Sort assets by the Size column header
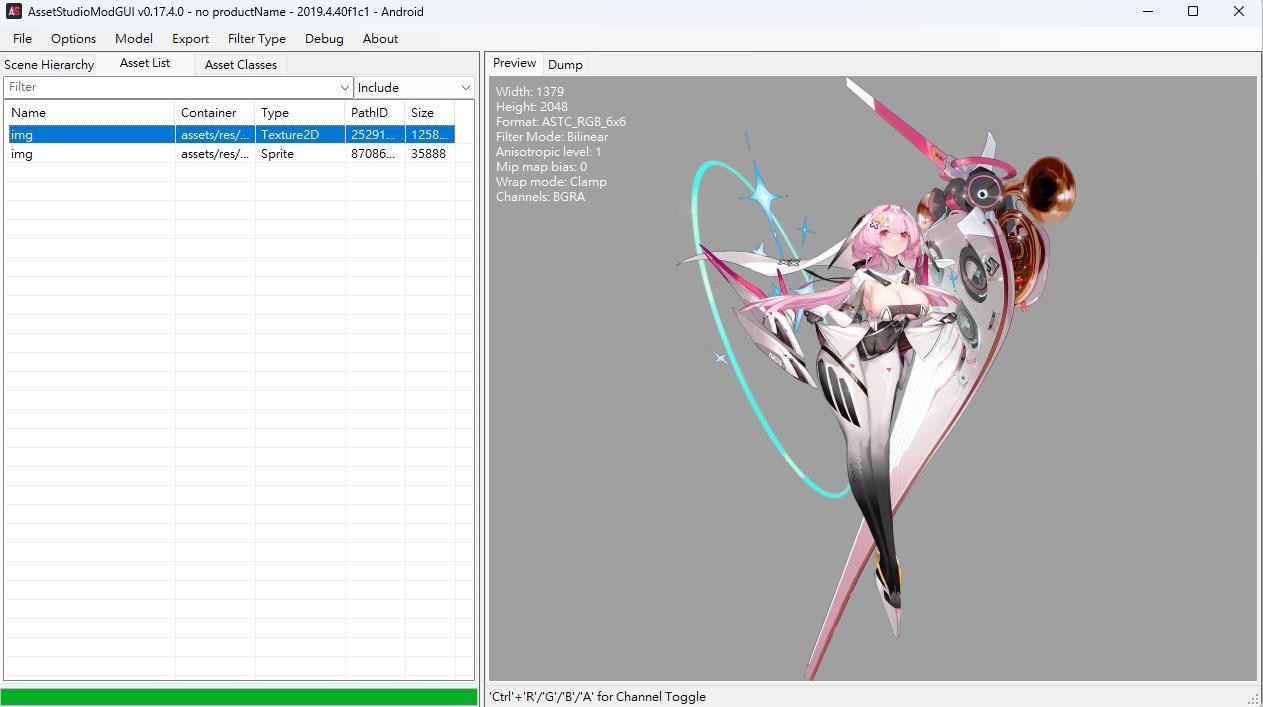The height and width of the screenshot is (707, 1263). [430, 113]
